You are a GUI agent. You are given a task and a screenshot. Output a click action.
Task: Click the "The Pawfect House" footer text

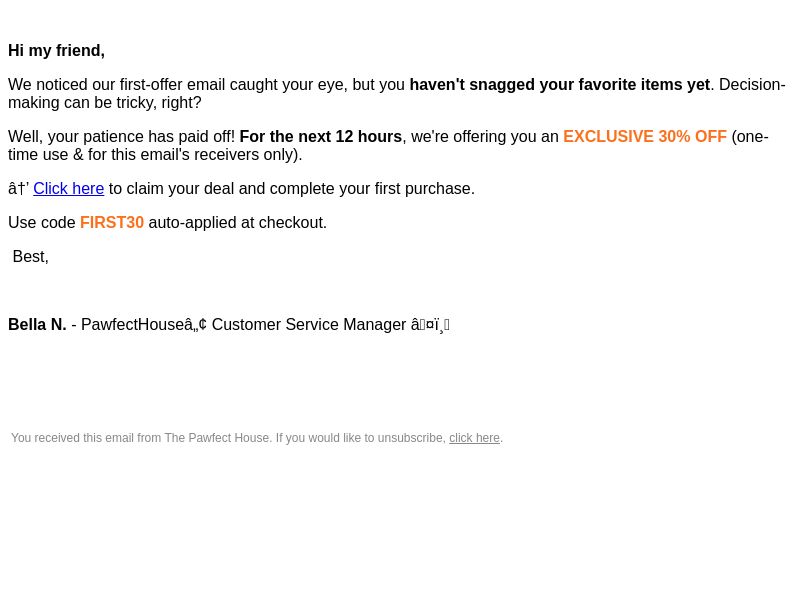217,438
